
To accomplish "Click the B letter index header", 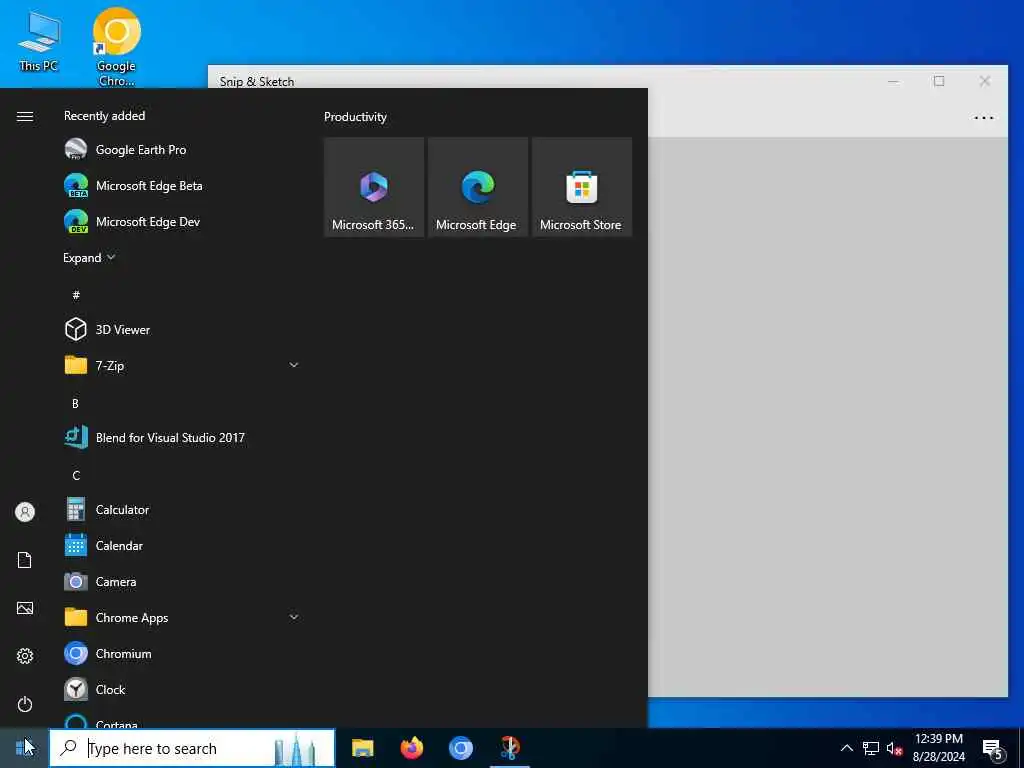I will [76, 403].
